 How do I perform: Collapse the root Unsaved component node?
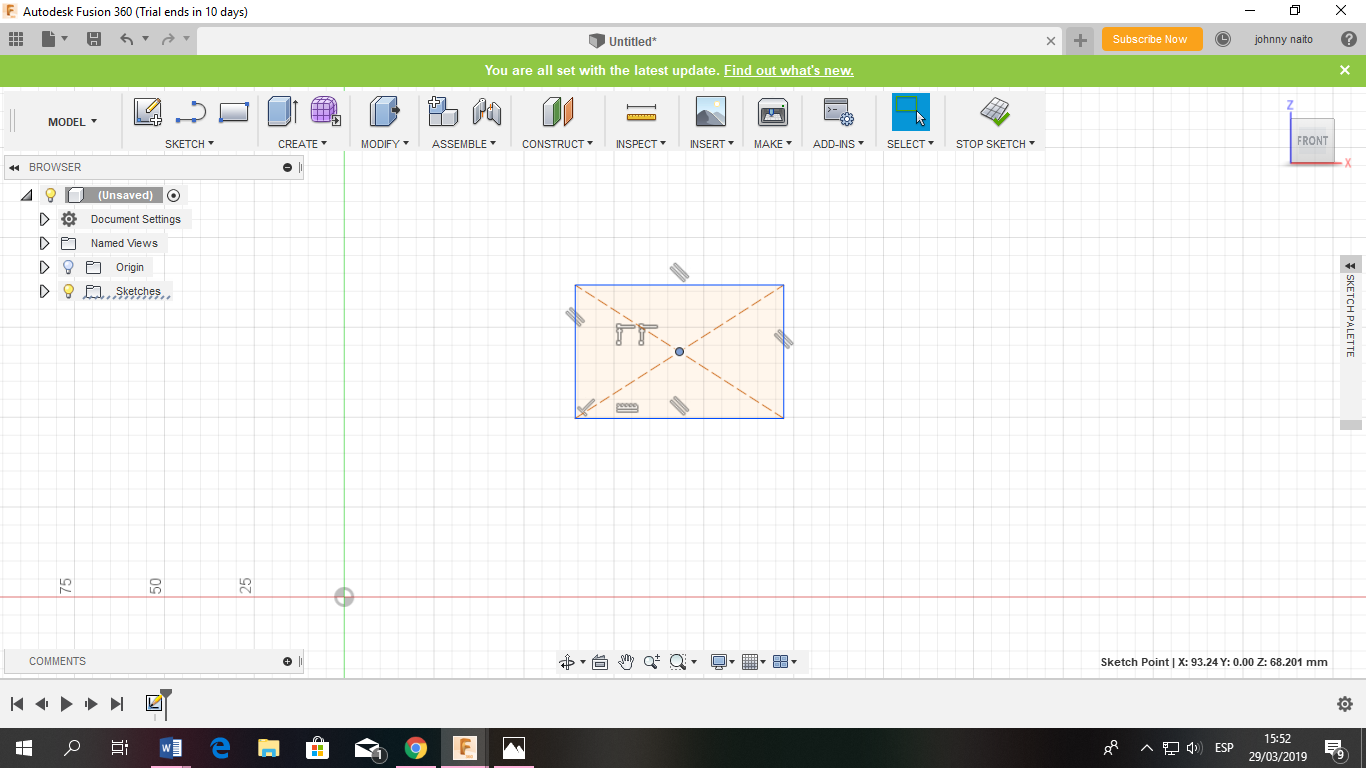26,195
